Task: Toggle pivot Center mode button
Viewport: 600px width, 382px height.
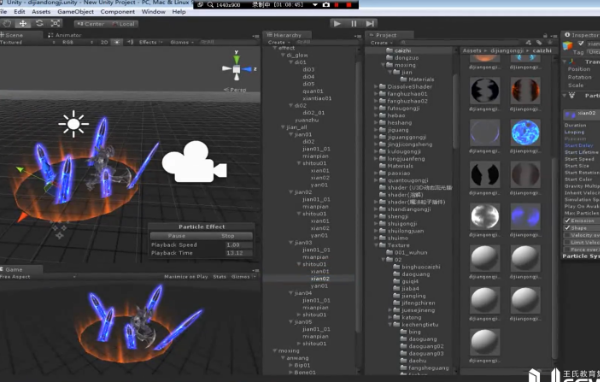Action: 91,24
